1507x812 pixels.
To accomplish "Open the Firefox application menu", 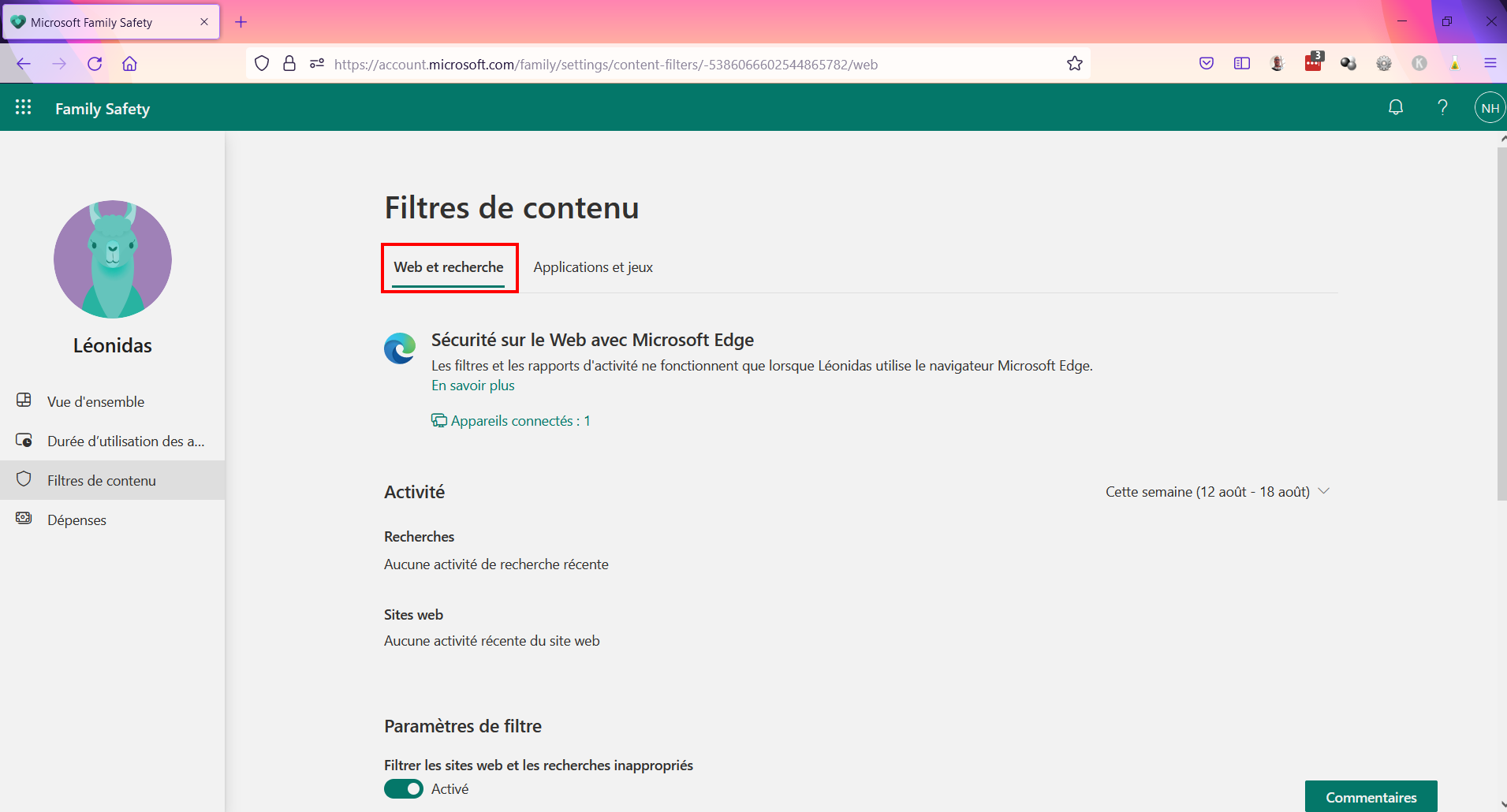I will pos(1490,64).
